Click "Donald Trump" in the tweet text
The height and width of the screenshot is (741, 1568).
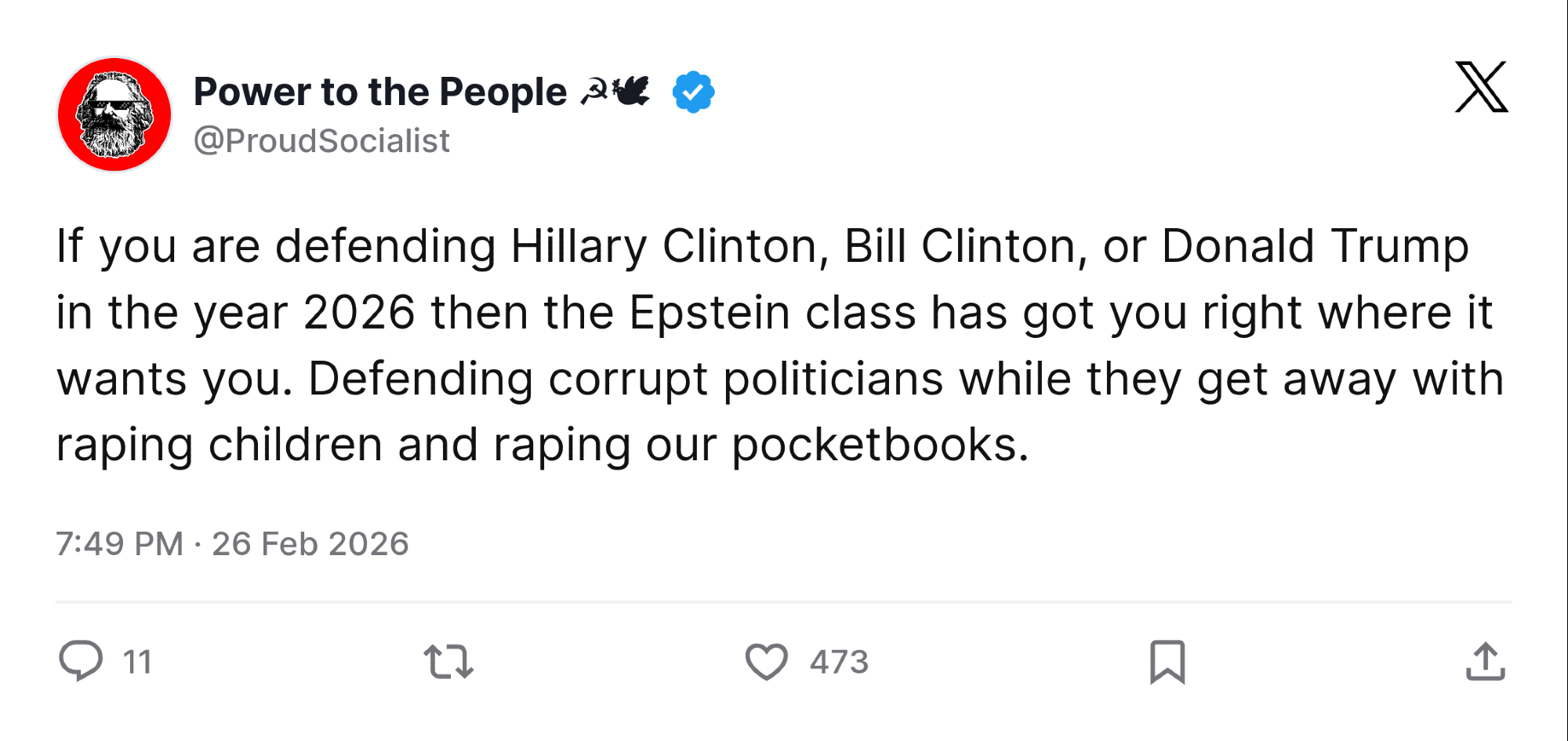click(1315, 246)
